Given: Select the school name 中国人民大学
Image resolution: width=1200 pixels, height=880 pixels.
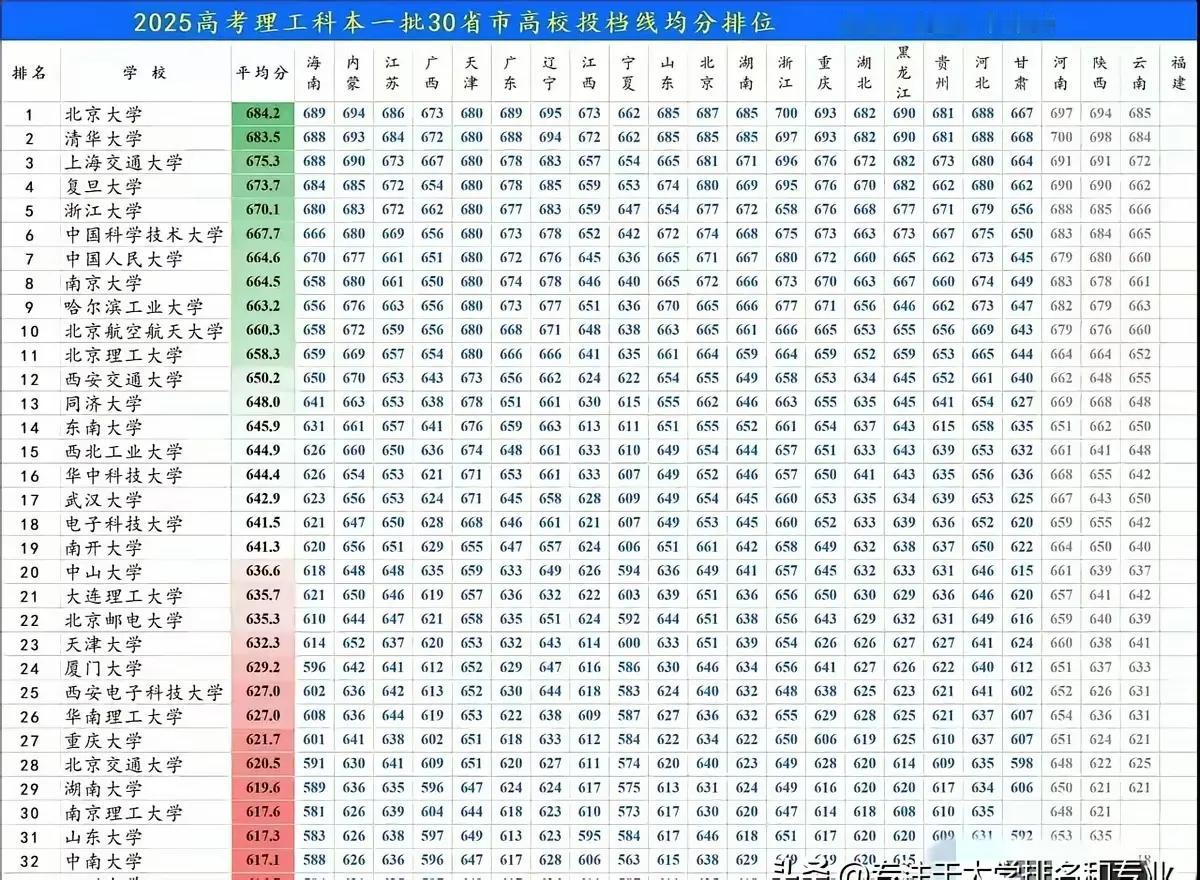Looking at the screenshot, I should tap(123, 258).
